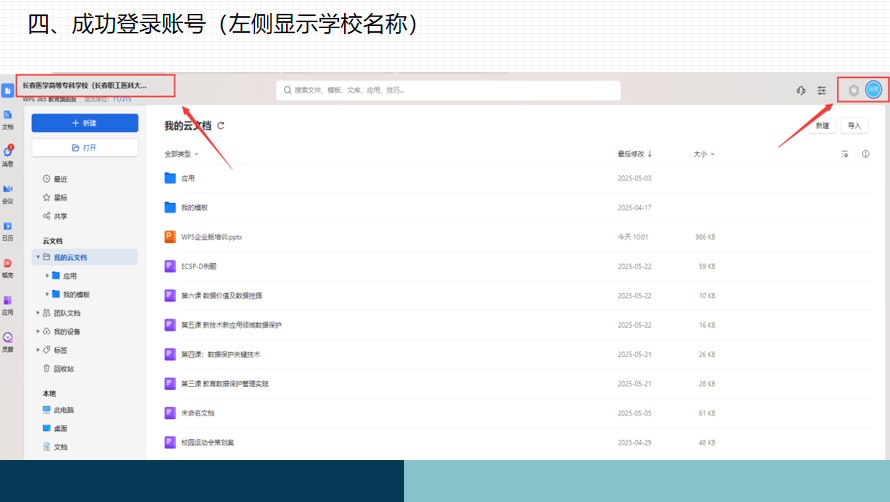Click the 今天 10:01 modified time

tap(633, 237)
